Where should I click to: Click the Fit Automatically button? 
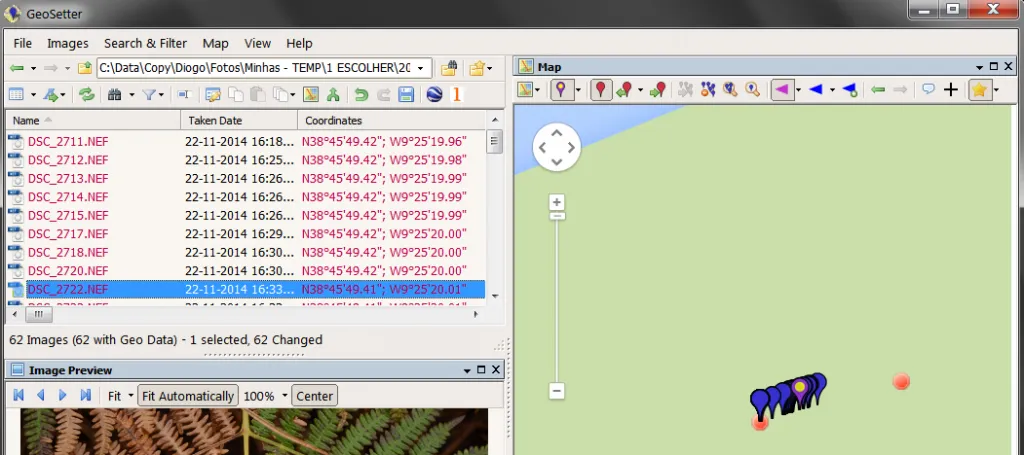click(188, 396)
